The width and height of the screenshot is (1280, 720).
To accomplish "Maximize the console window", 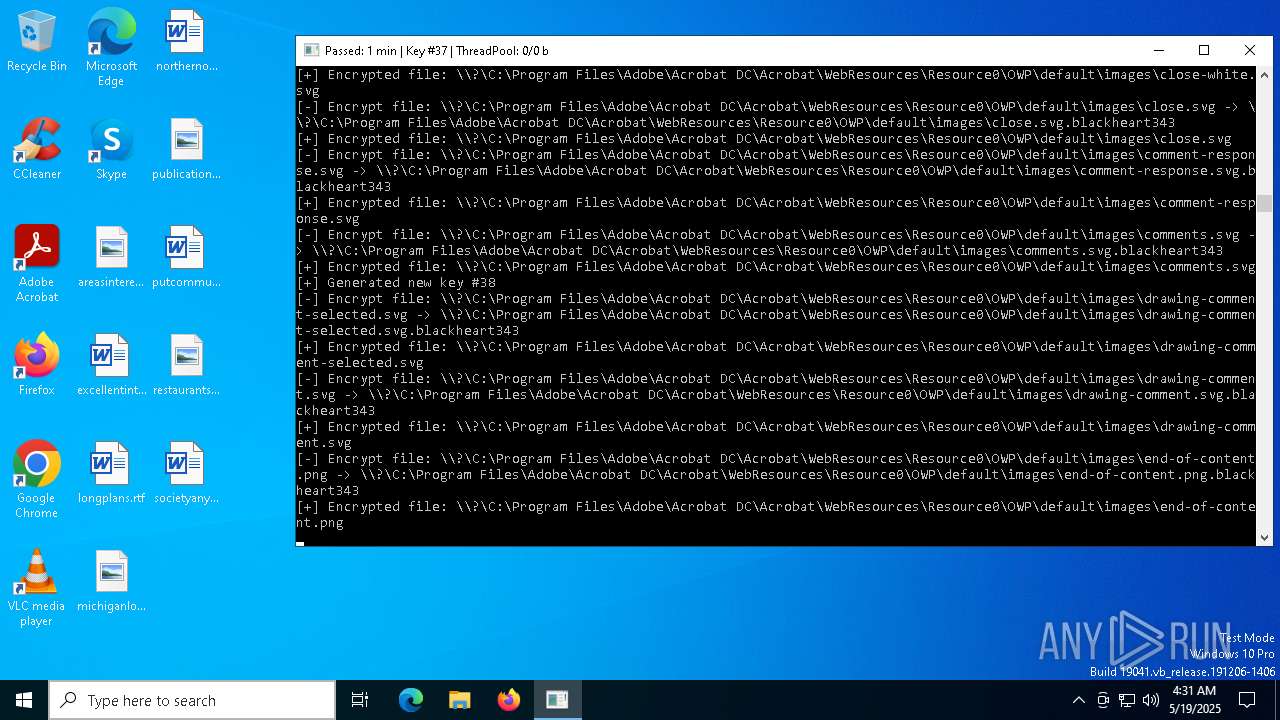I will coord(1204,50).
